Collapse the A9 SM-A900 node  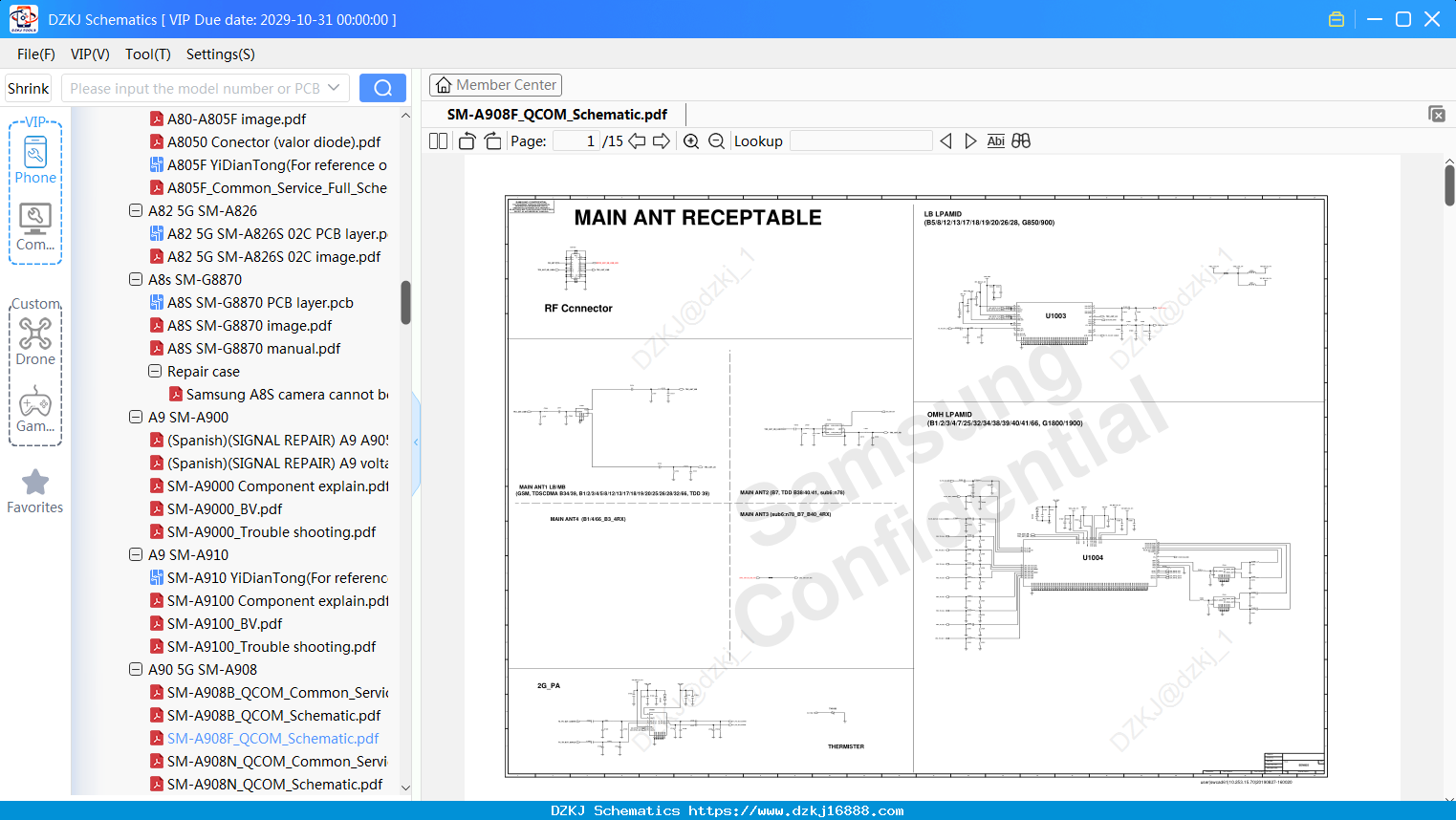click(136, 418)
